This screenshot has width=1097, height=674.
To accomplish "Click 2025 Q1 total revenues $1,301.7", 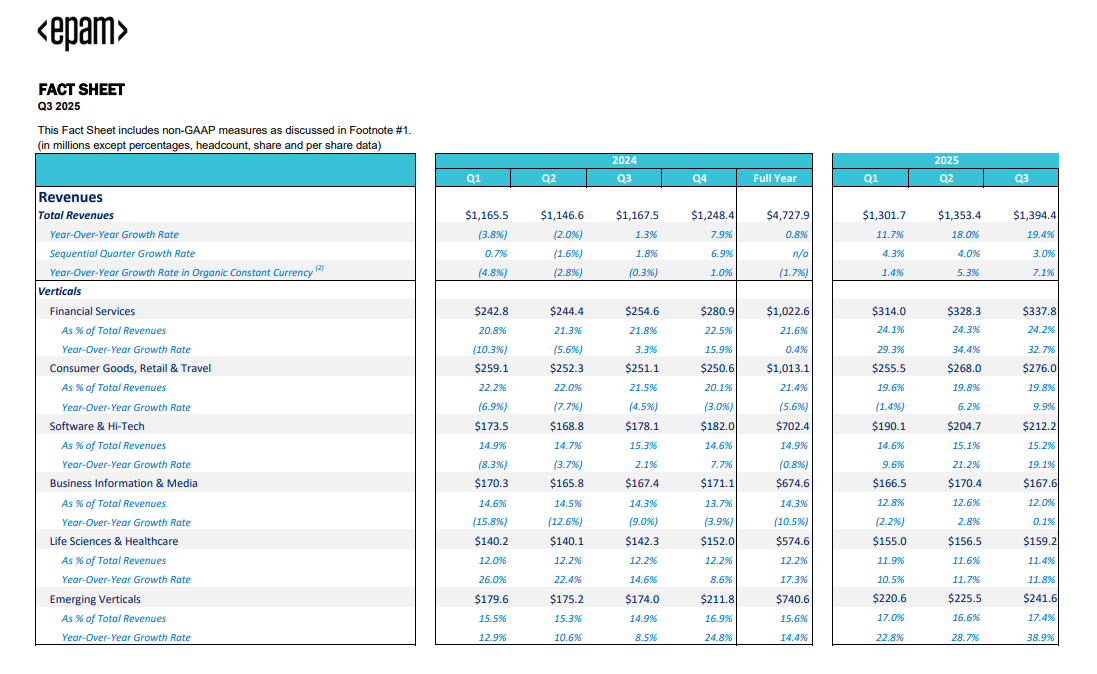I will [884, 216].
